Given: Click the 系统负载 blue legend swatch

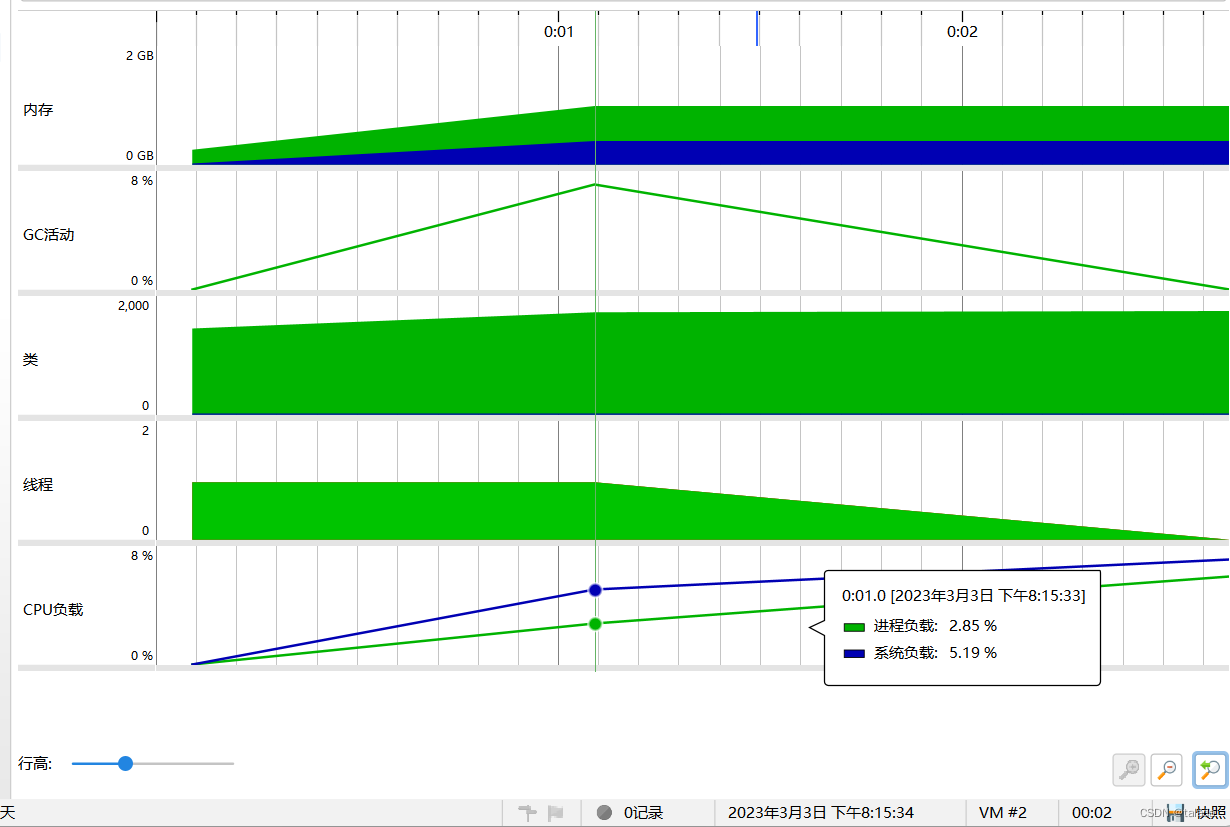Looking at the screenshot, I should pos(854,654).
